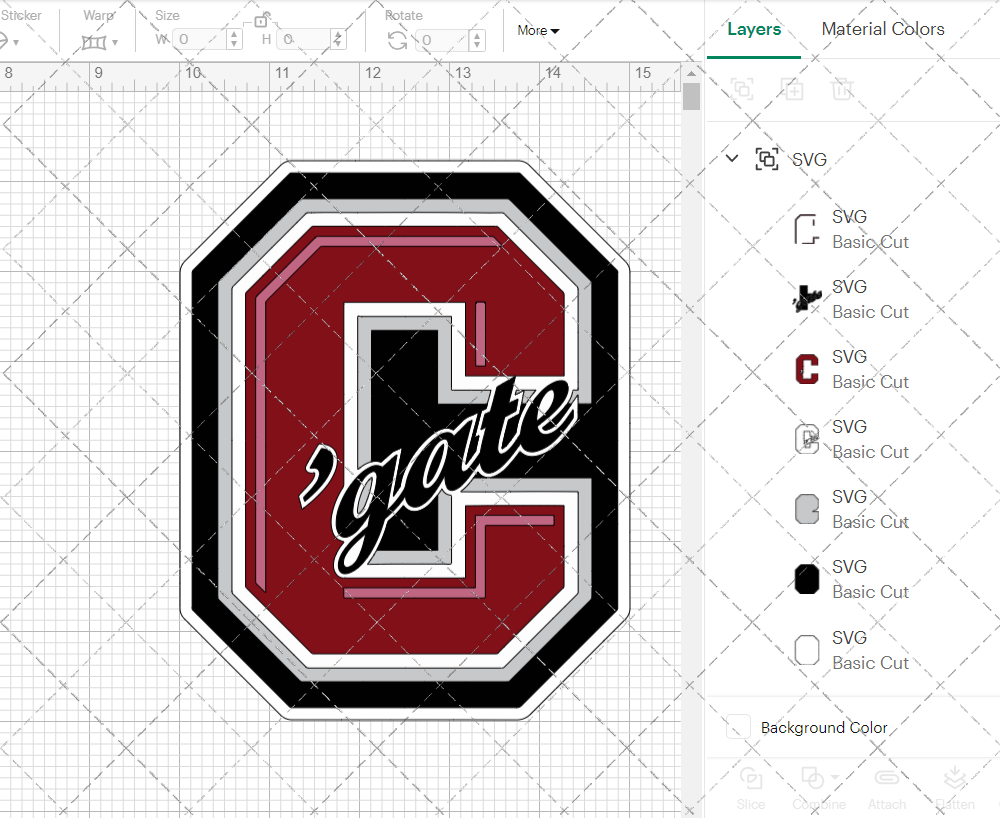Select the maroon C SVG layer thumbnail
The height and width of the screenshot is (818, 1000).
[x=807, y=369]
